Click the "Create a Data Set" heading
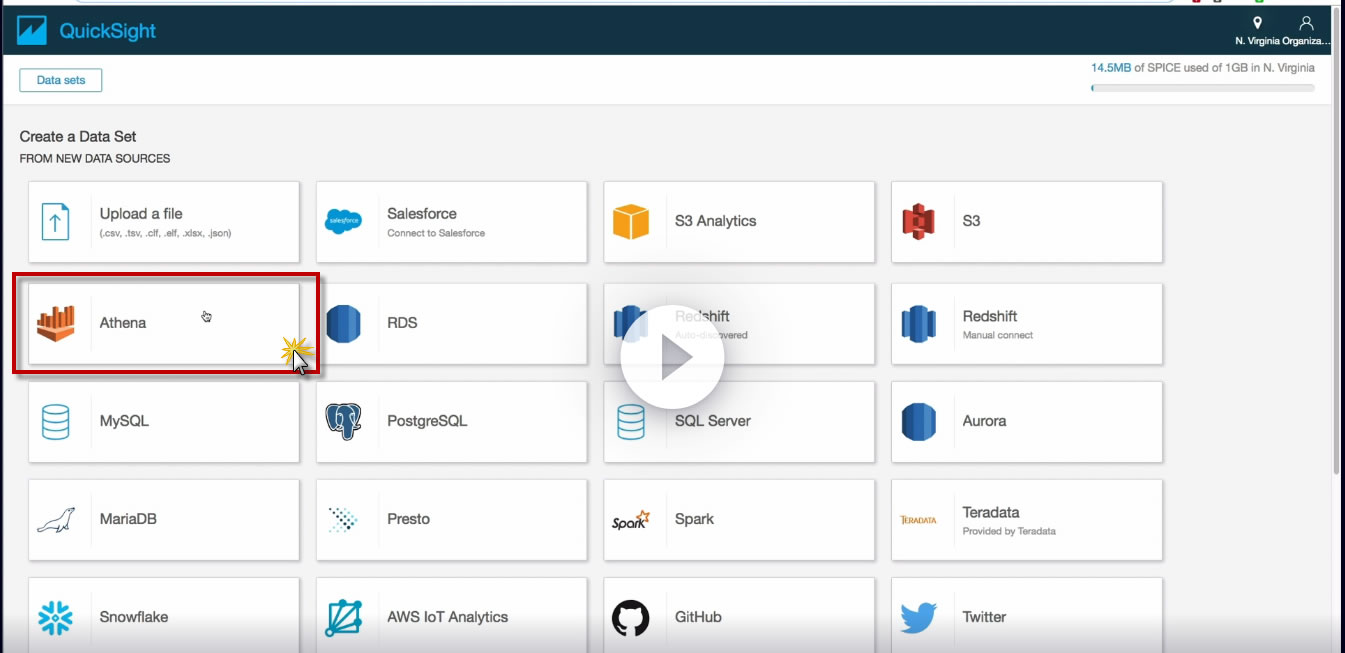The image size is (1345, 653). (x=78, y=136)
